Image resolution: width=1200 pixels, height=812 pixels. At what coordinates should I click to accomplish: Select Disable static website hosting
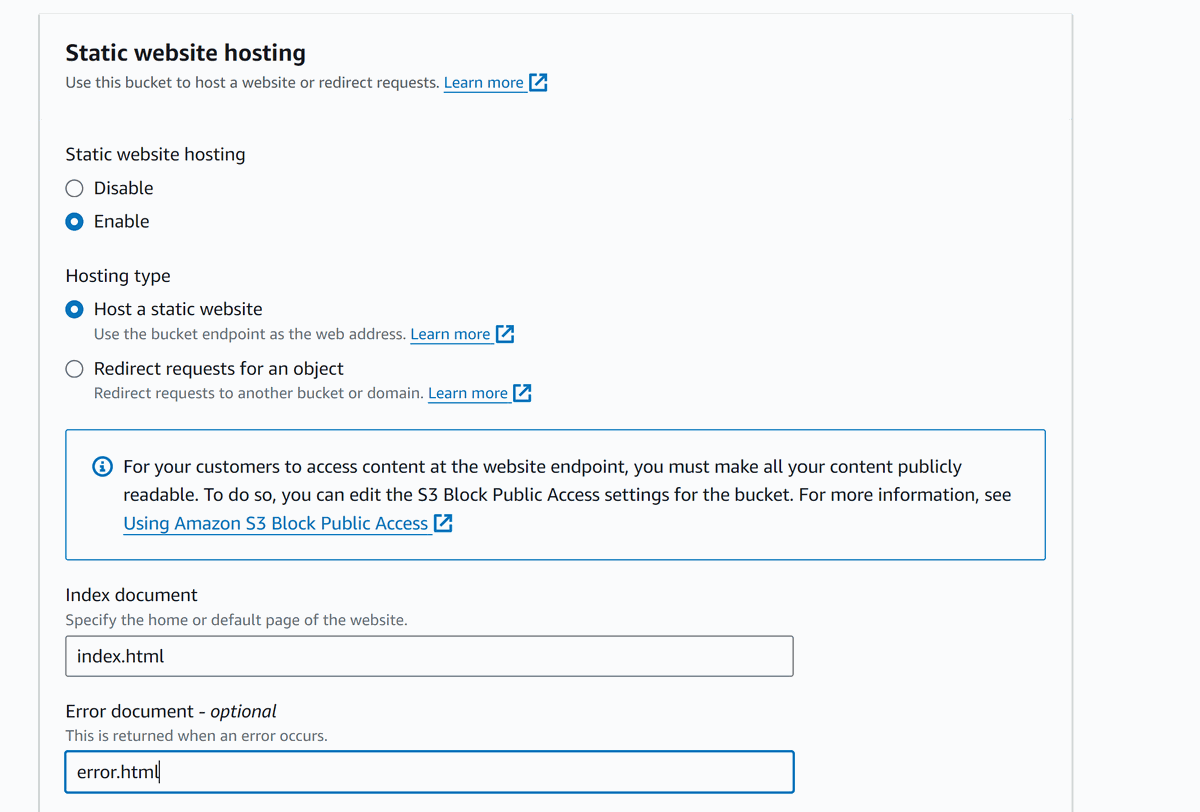[x=74, y=188]
